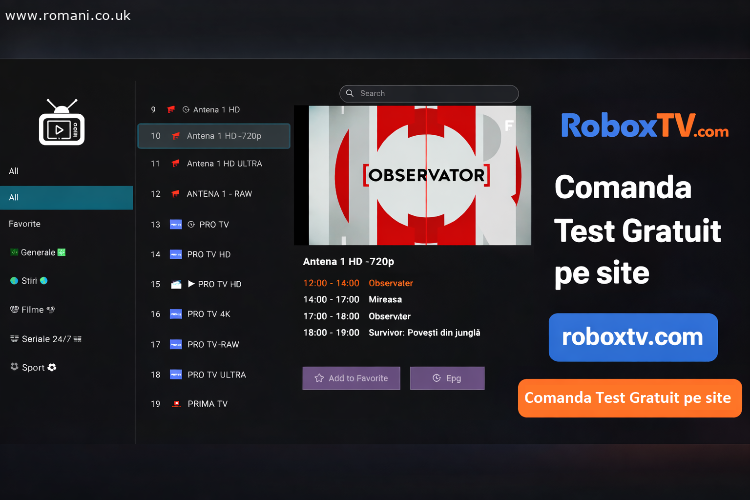The image size is (750, 500).
Task: Click the play arrow icon in row 15
Action: tap(191, 284)
